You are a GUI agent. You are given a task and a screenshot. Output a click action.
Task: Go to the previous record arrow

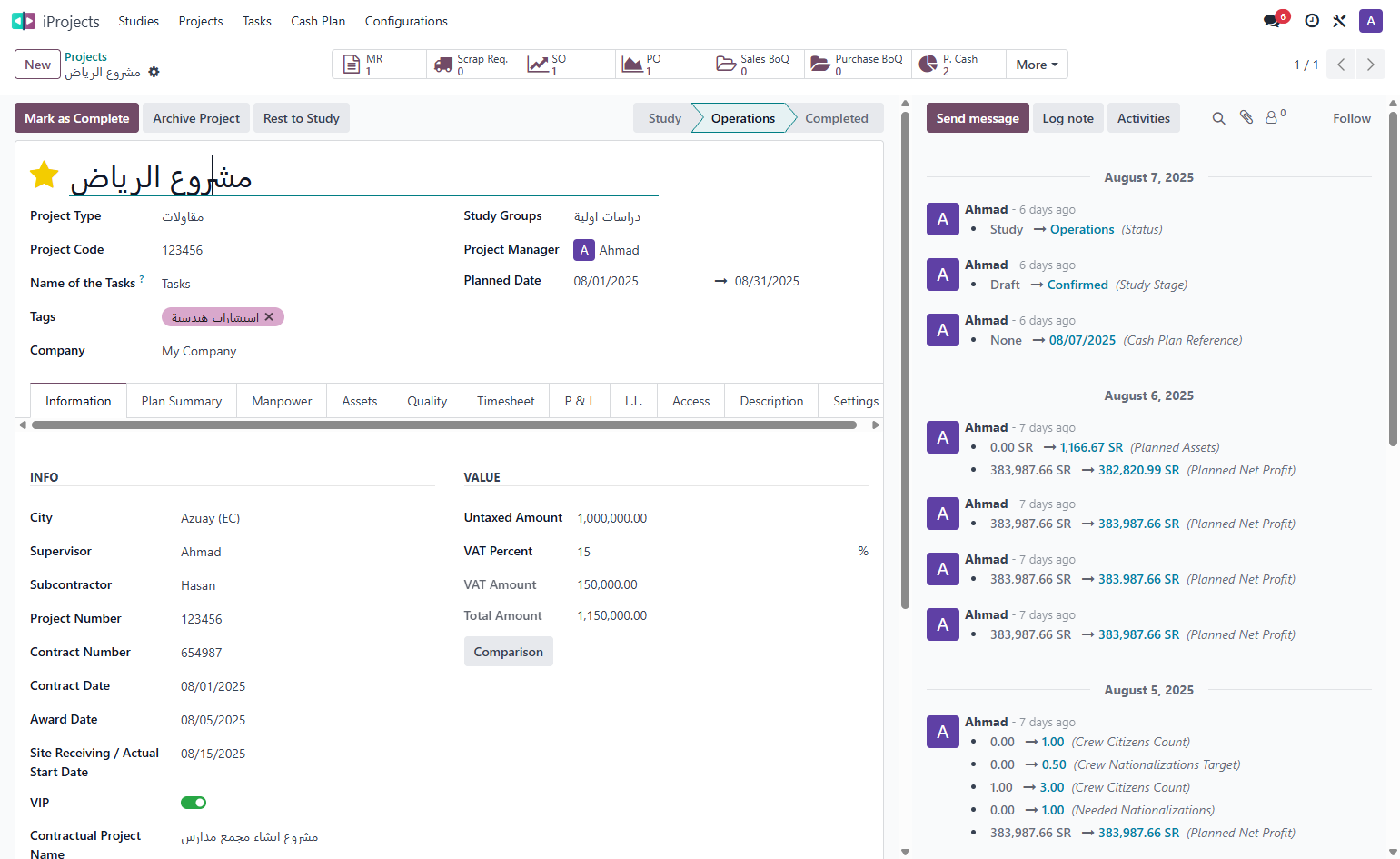(1341, 65)
